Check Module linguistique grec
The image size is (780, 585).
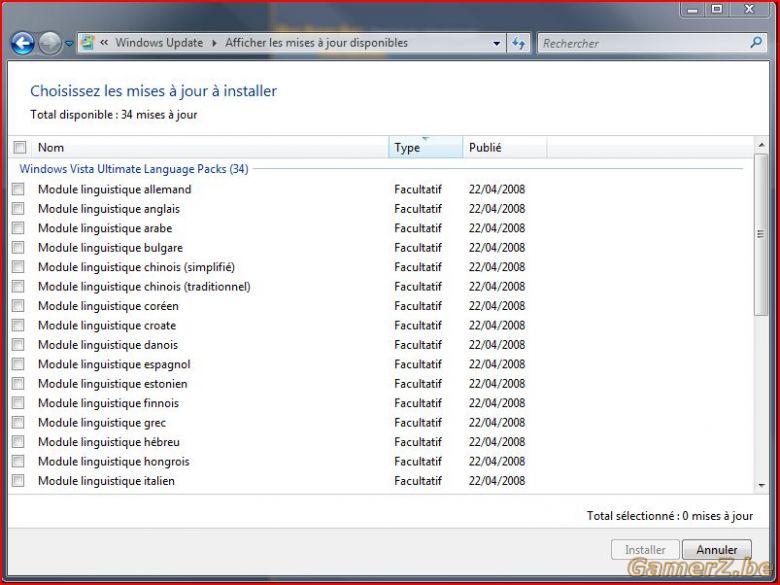pos(18,422)
